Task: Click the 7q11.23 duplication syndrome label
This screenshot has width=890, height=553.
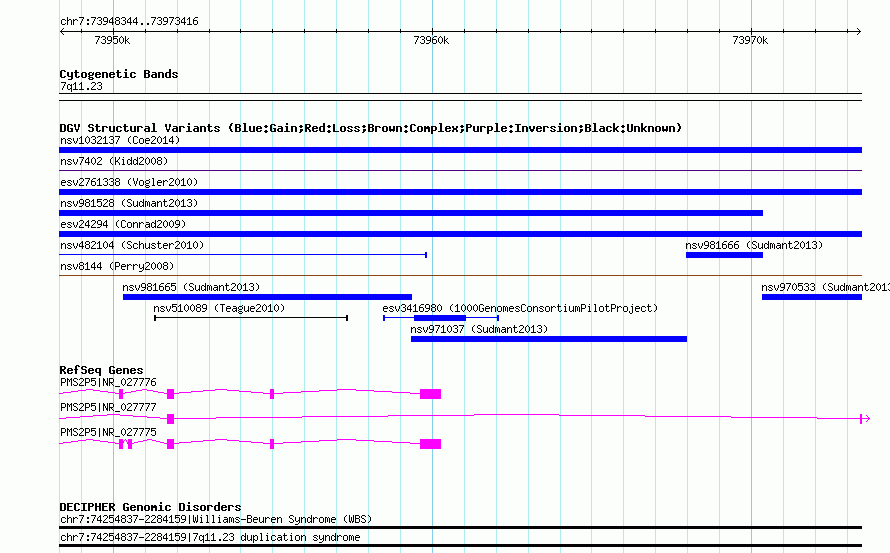Action: (x=210, y=537)
